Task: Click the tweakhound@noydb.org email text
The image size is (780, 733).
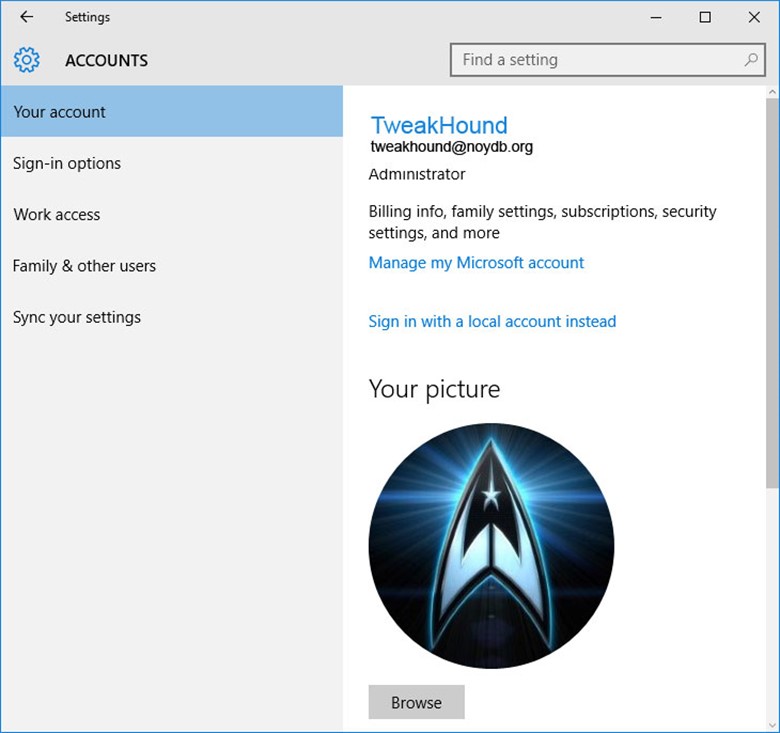Action: pyautogui.click(x=452, y=147)
